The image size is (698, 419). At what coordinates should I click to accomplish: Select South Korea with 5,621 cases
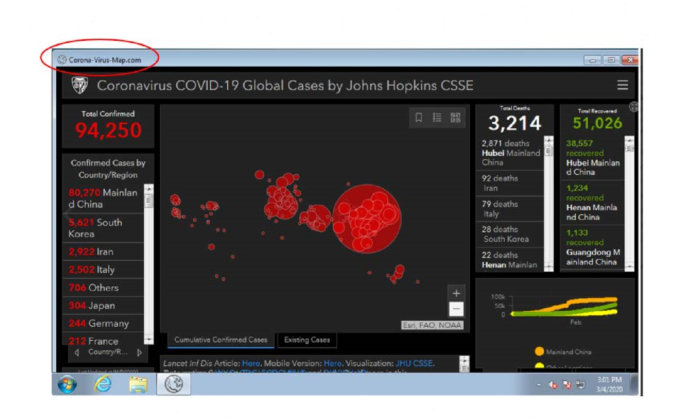(103, 228)
